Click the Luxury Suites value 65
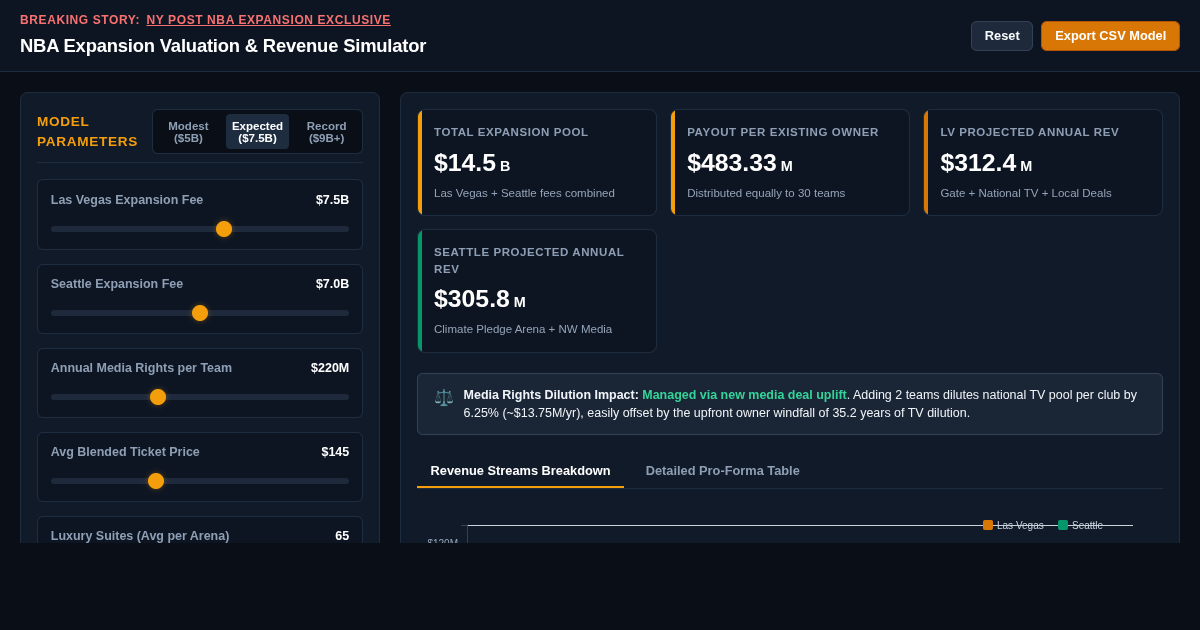 coord(342,536)
